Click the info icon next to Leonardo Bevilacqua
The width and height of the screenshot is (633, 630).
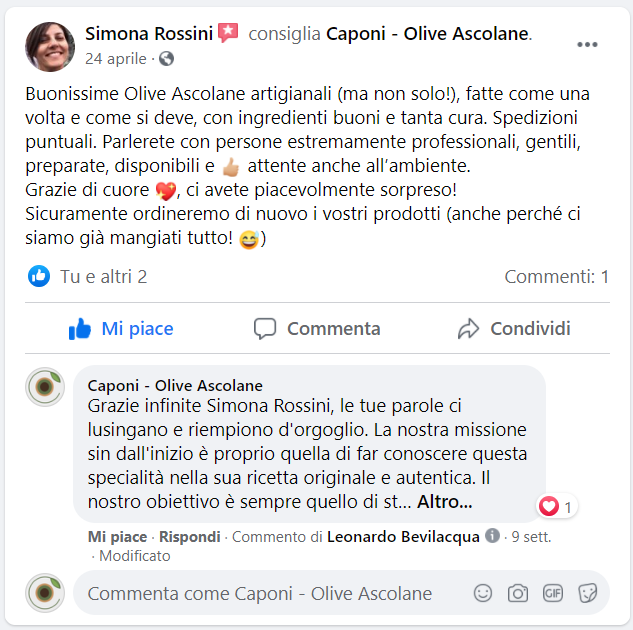[x=492, y=536]
